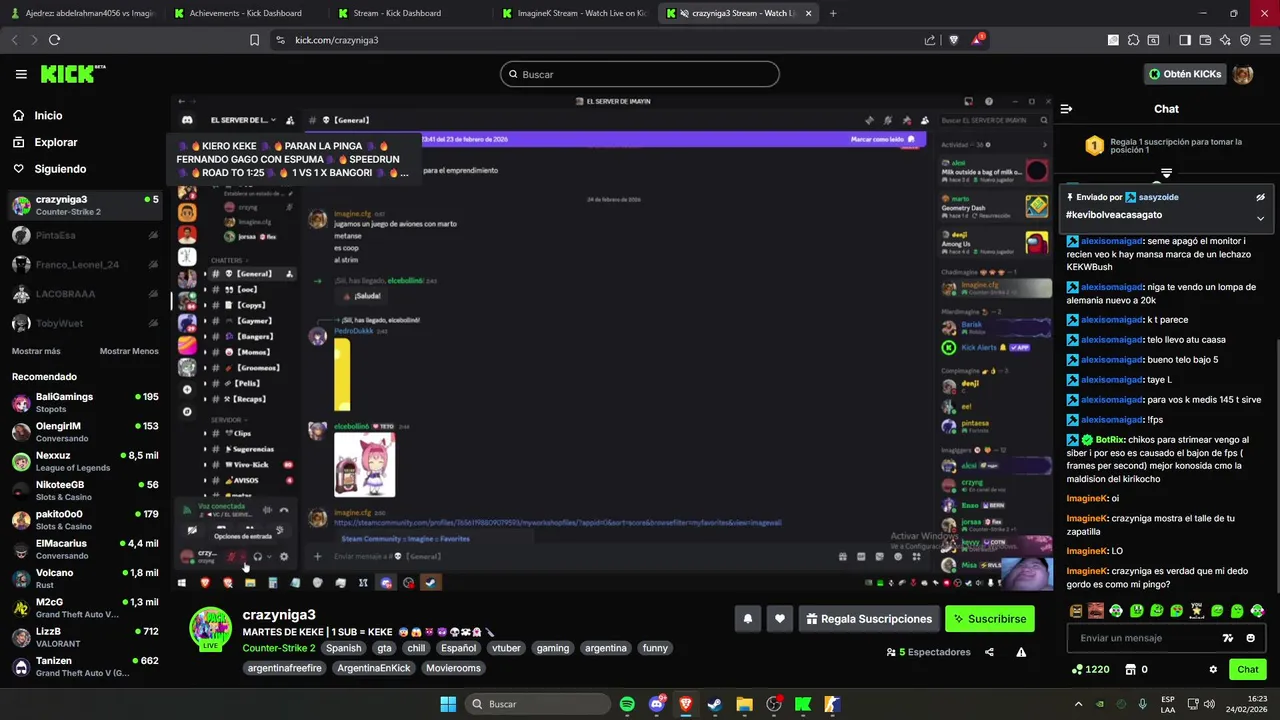Screen dimensions: 1280x720
Task: Click Obtén KICKs button
Action: (1185, 74)
